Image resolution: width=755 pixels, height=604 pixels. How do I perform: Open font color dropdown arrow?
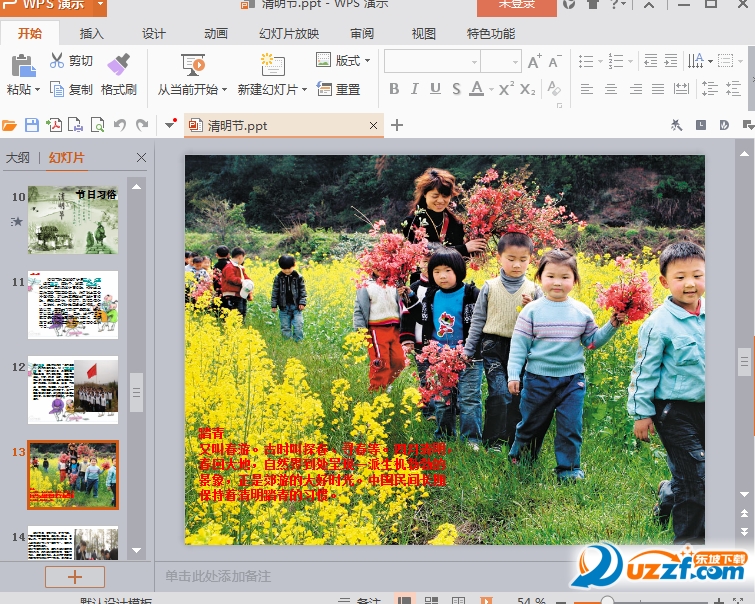491,90
